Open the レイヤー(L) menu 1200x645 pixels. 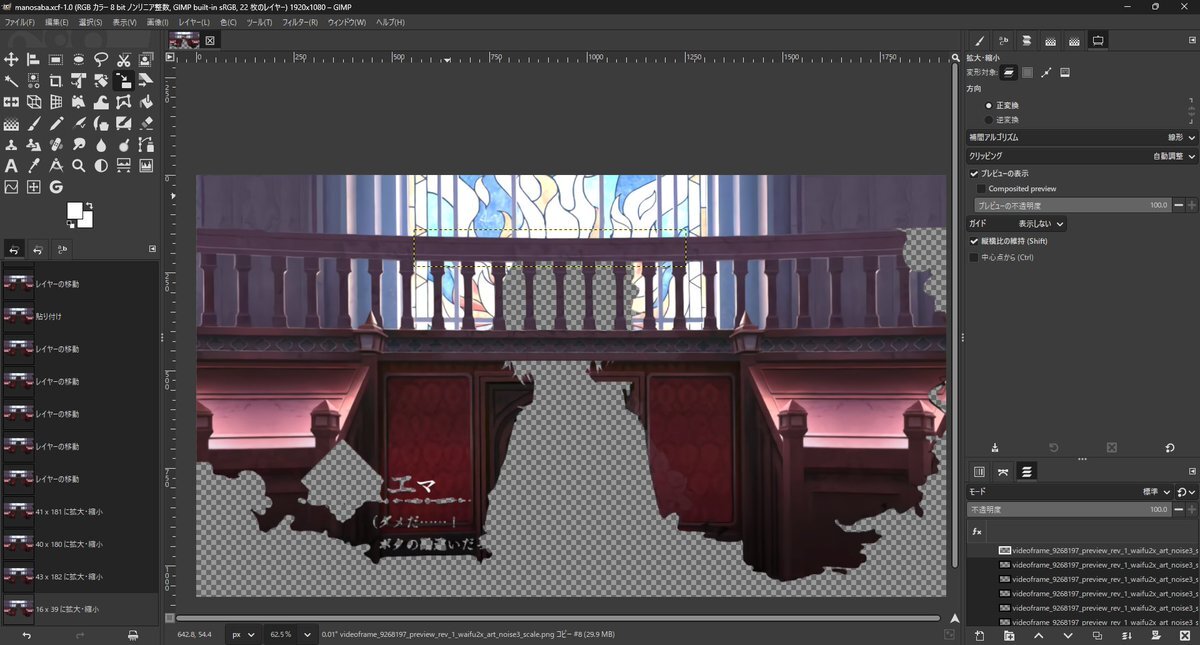click(194, 22)
